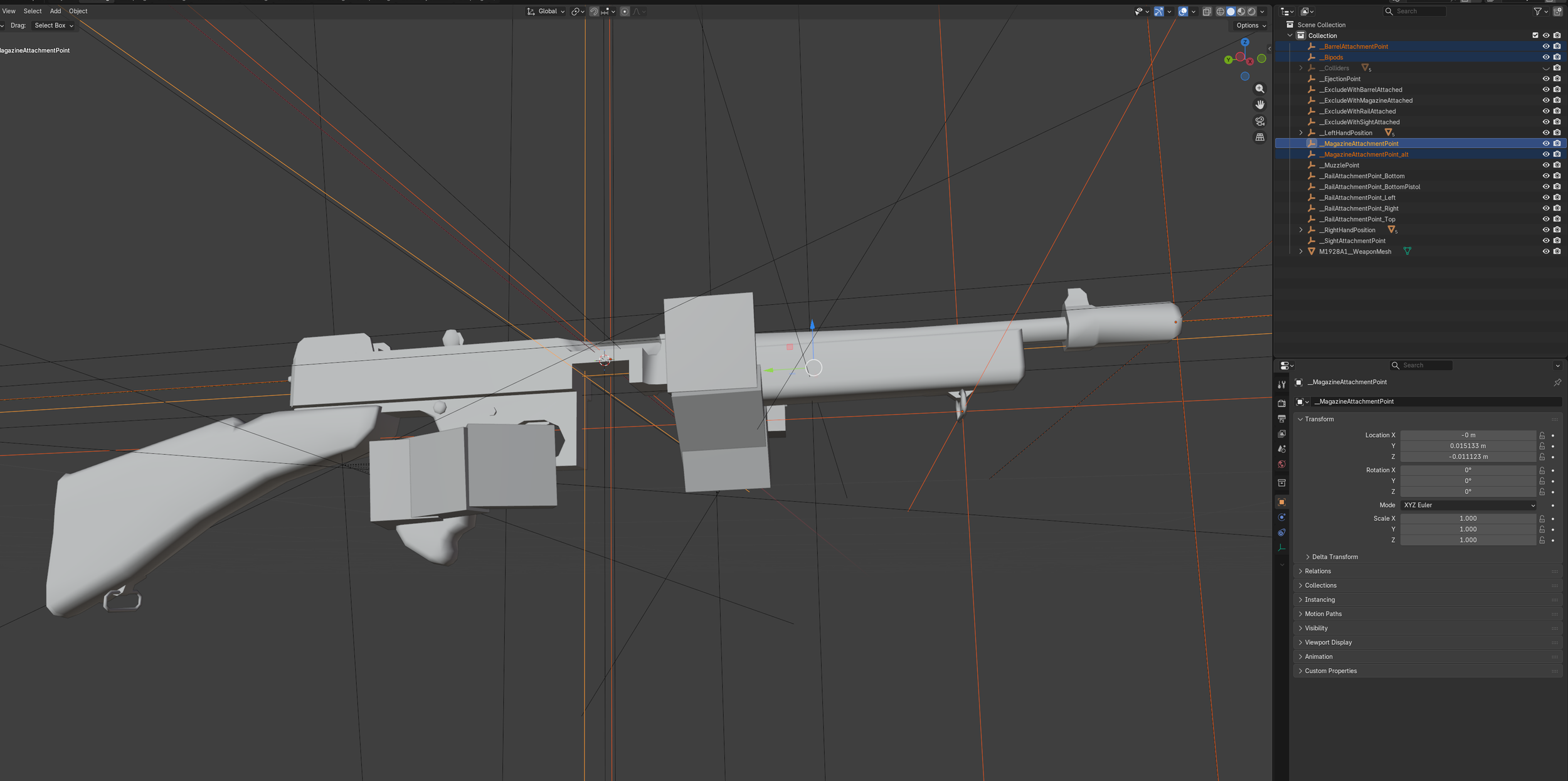The image size is (1568, 781).
Task: Toggle Location X lock icon
Action: (x=1542, y=435)
